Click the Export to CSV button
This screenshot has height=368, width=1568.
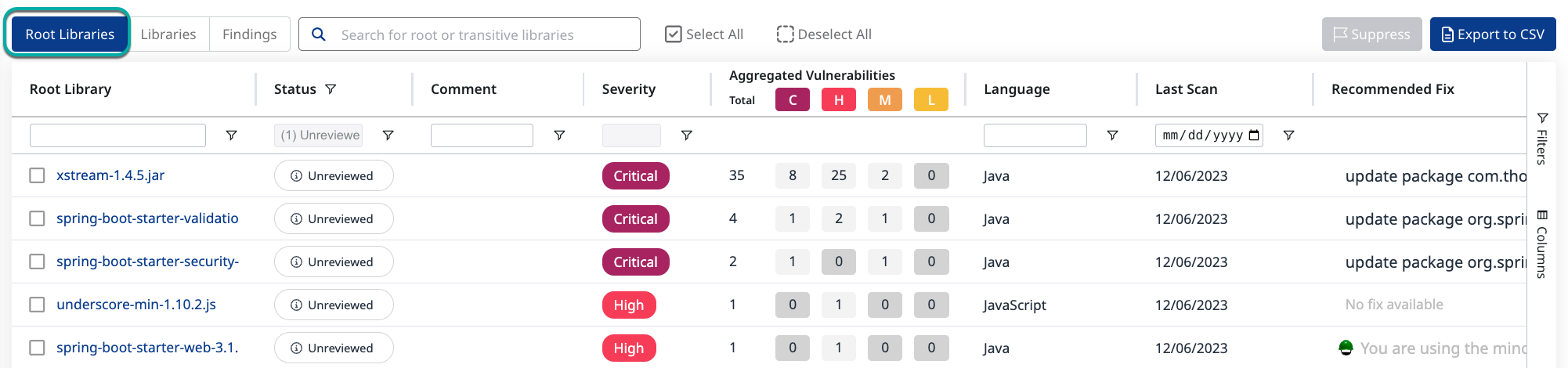[x=1492, y=34]
